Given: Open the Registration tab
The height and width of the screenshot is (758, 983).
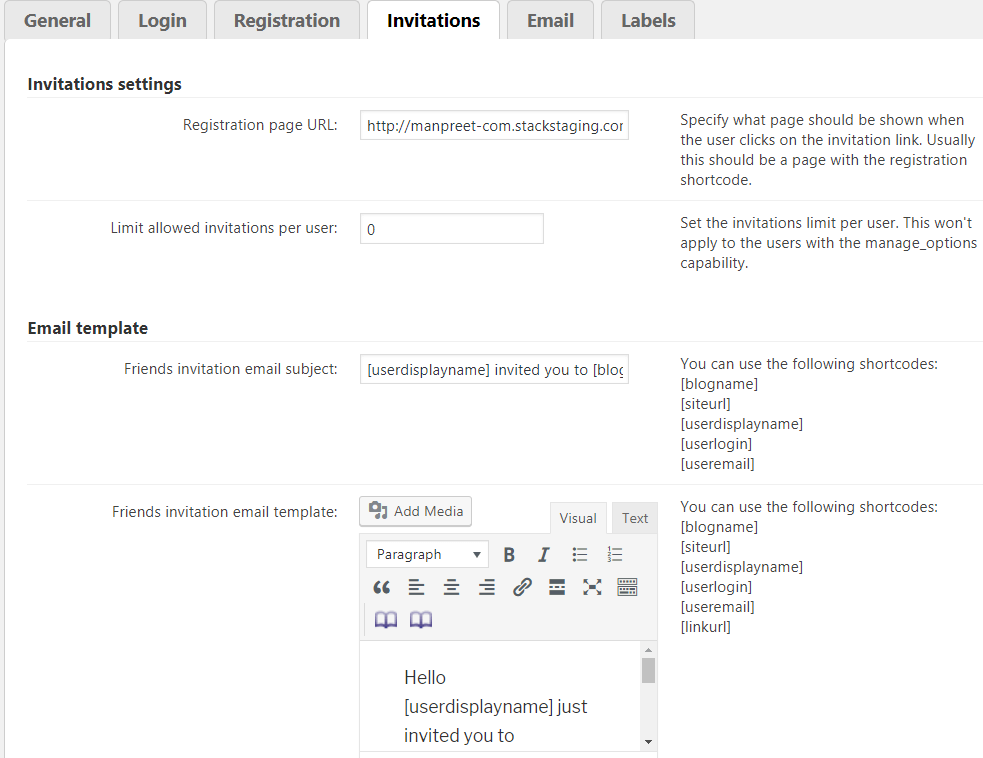Looking at the screenshot, I should click(x=287, y=20).
